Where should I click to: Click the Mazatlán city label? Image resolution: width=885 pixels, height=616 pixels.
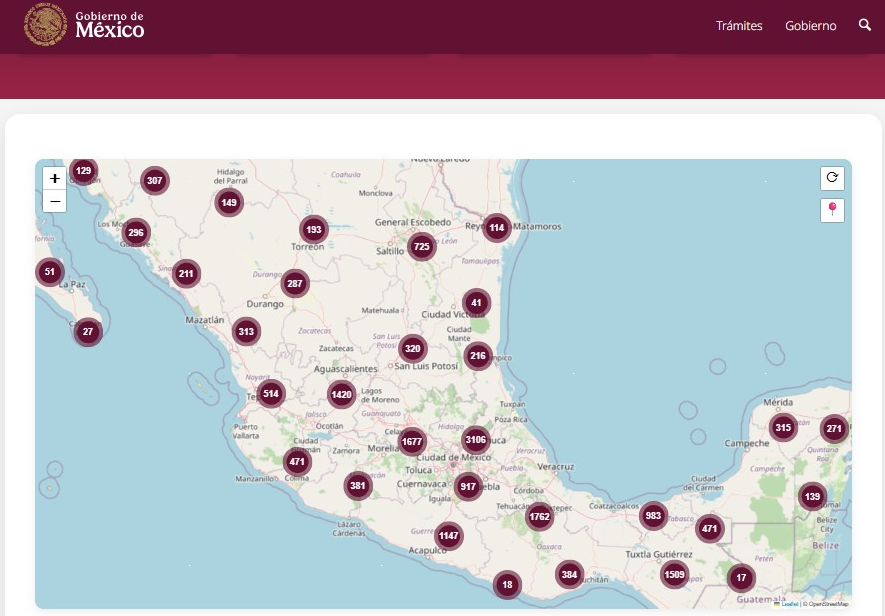pos(205,320)
